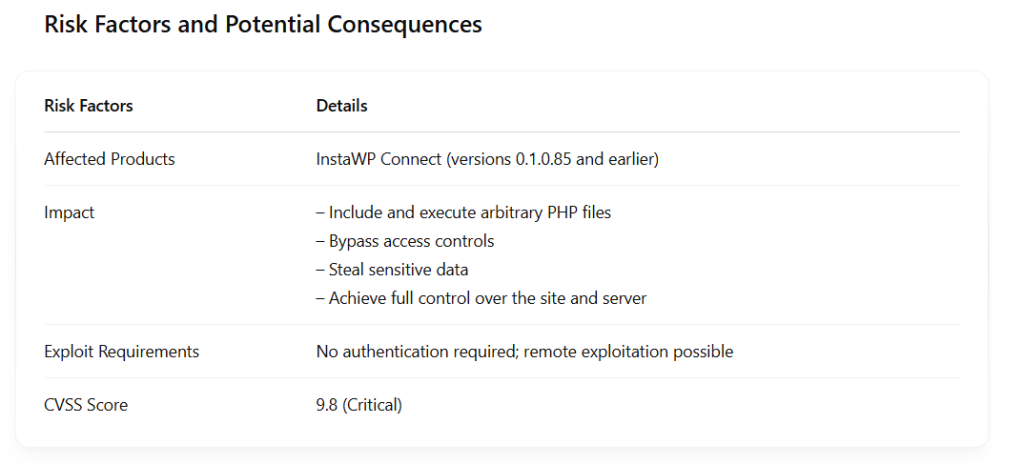Click the Affected Products row label
This screenshot has width=1024, height=464.
[109, 159]
